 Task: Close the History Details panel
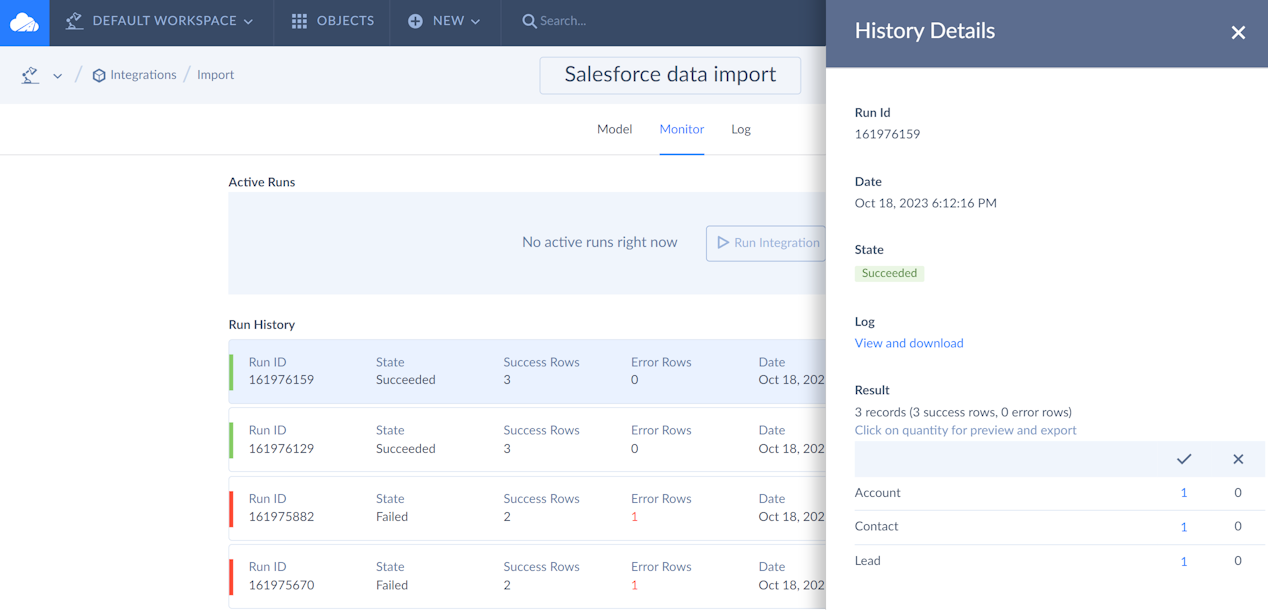[x=1238, y=32]
